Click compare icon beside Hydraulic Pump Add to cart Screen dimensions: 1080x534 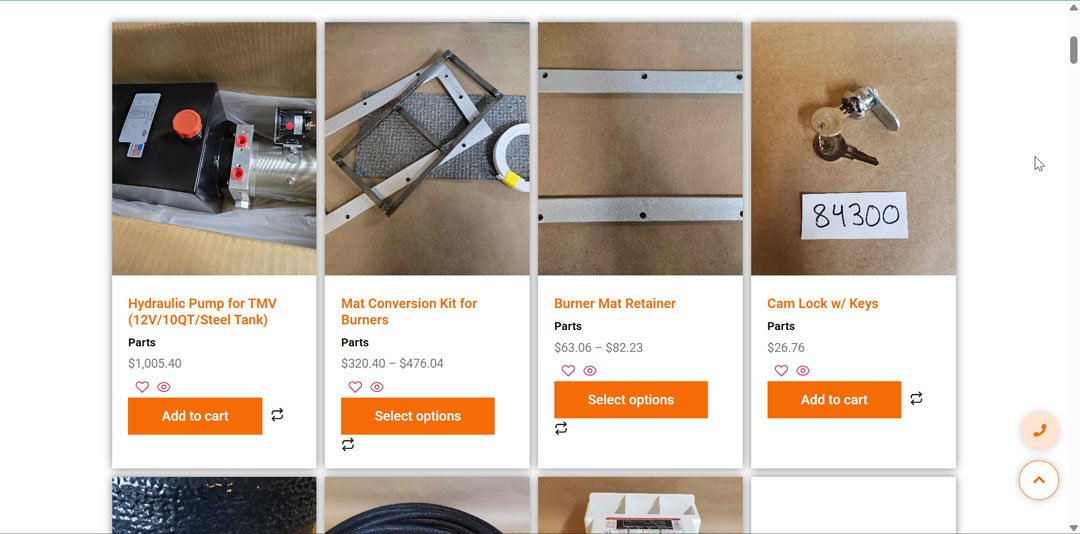277,415
